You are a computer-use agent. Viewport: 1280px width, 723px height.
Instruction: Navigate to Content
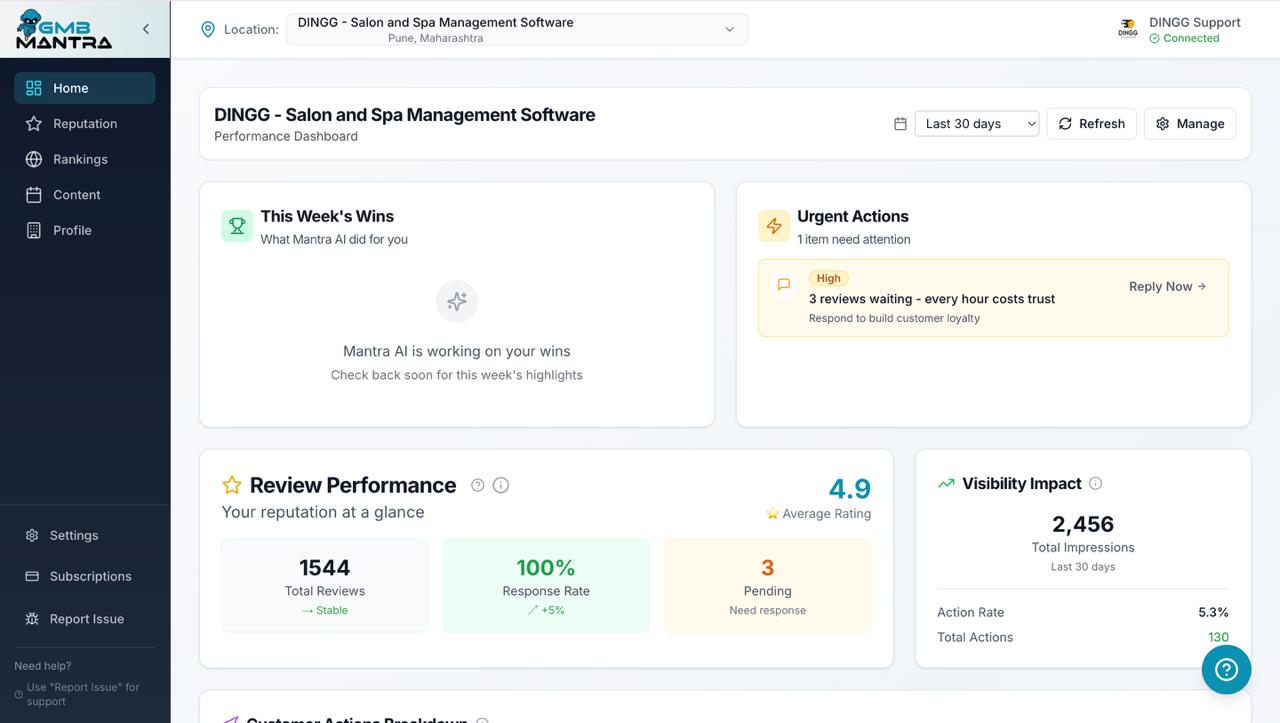click(85, 195)
